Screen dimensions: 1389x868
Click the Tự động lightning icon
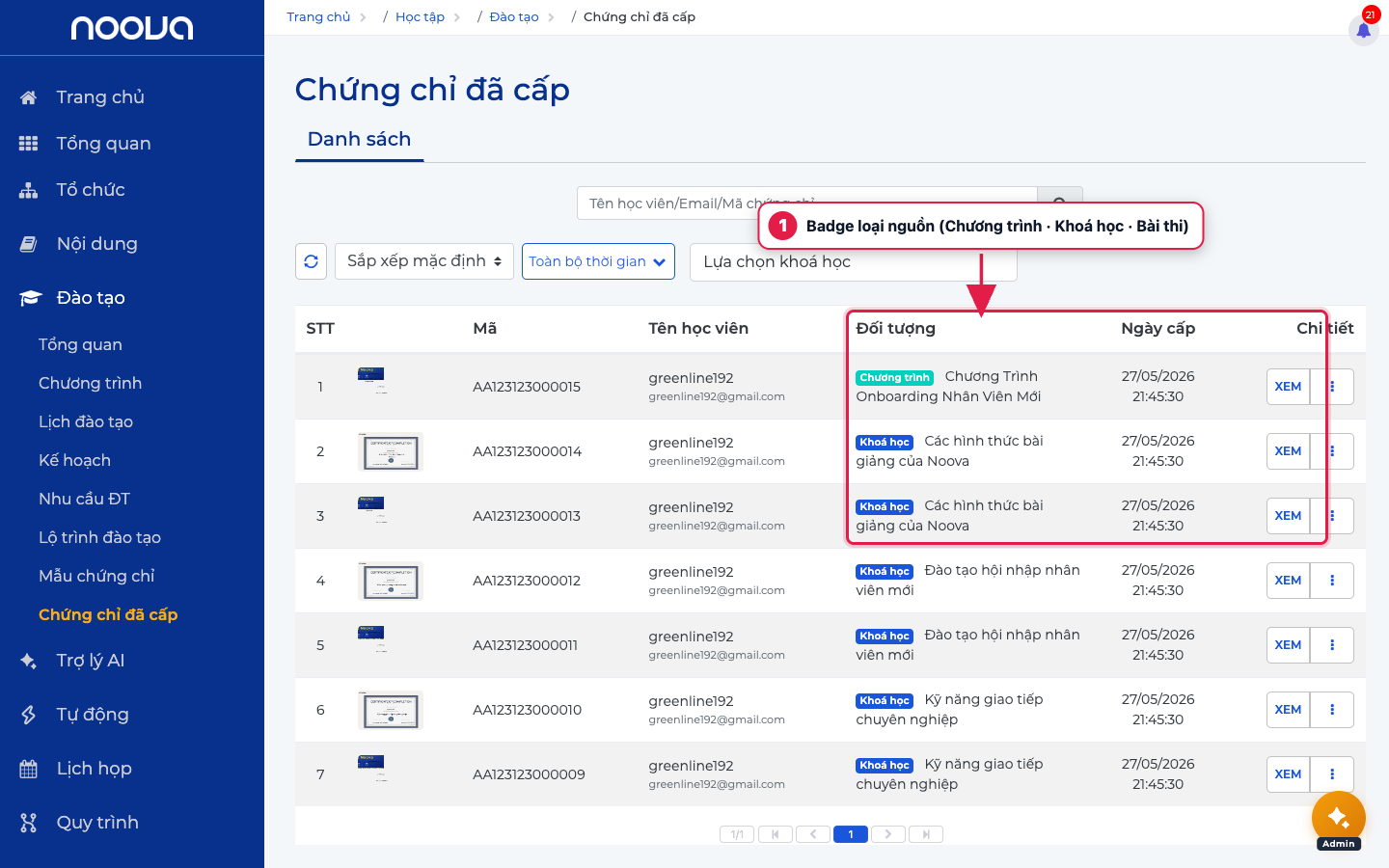(x=29, y=715)
